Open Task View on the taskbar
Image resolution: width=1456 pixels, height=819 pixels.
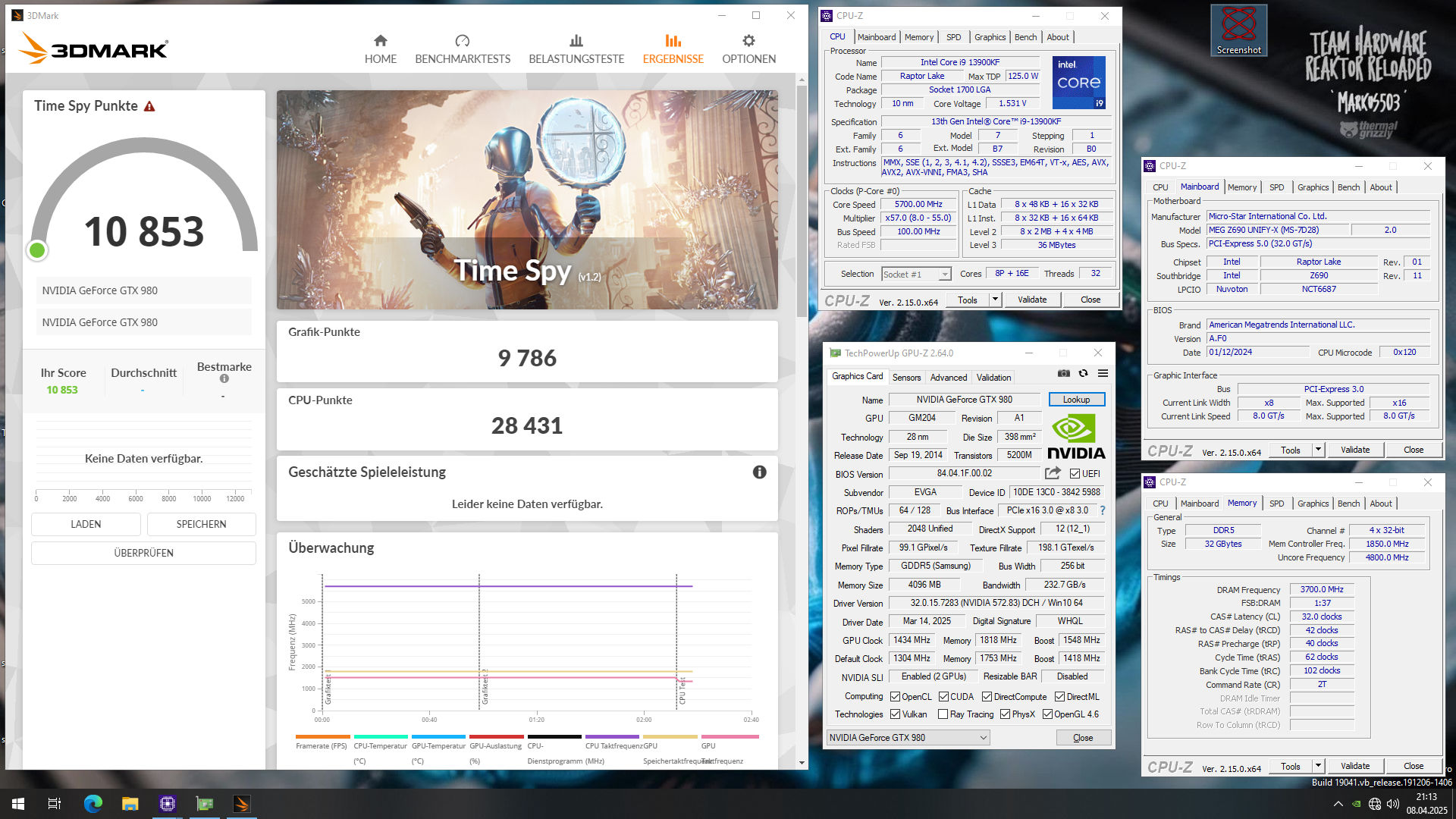tap(55, 804)
